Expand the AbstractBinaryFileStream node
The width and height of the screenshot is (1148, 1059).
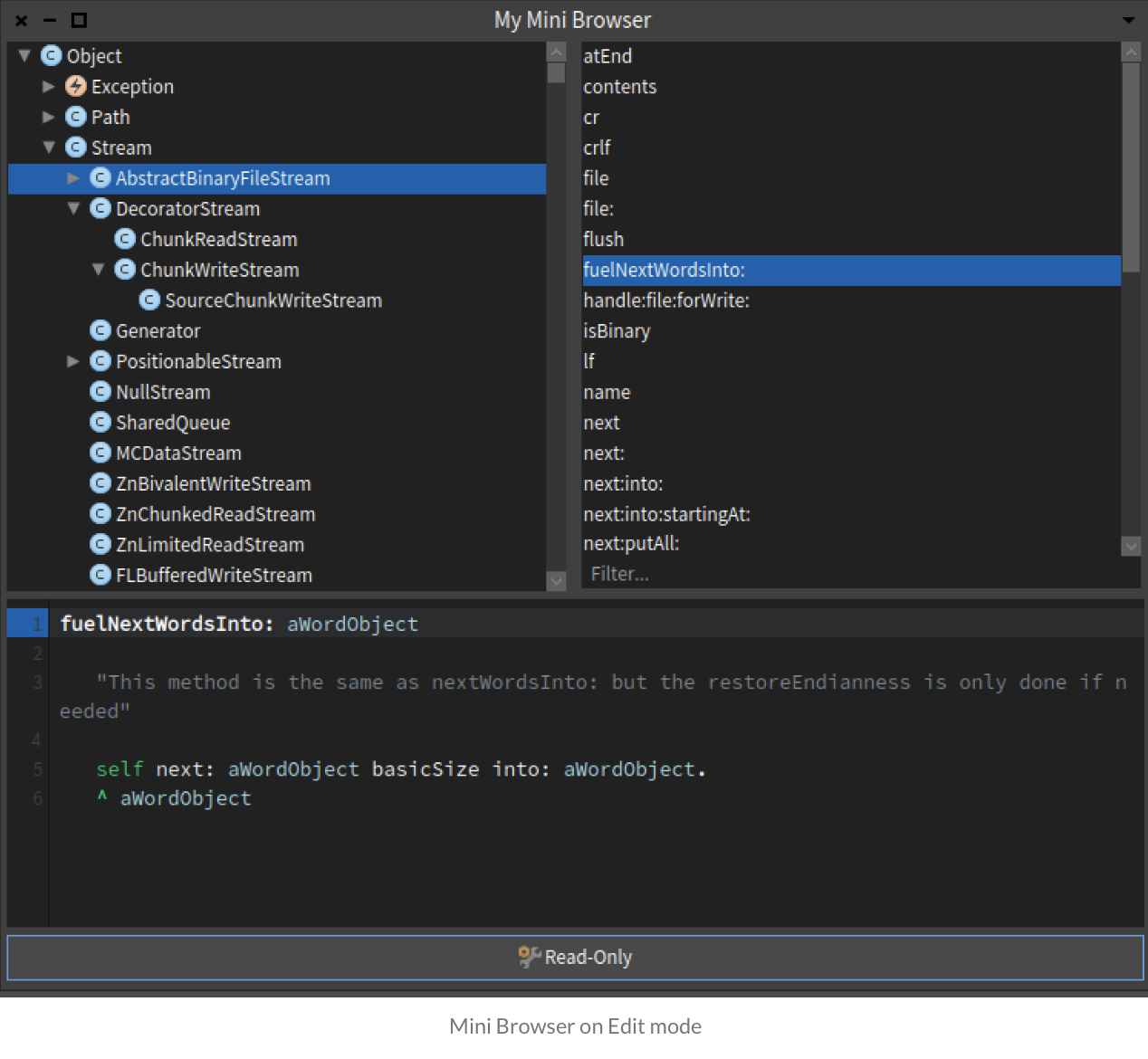[73, 178]
